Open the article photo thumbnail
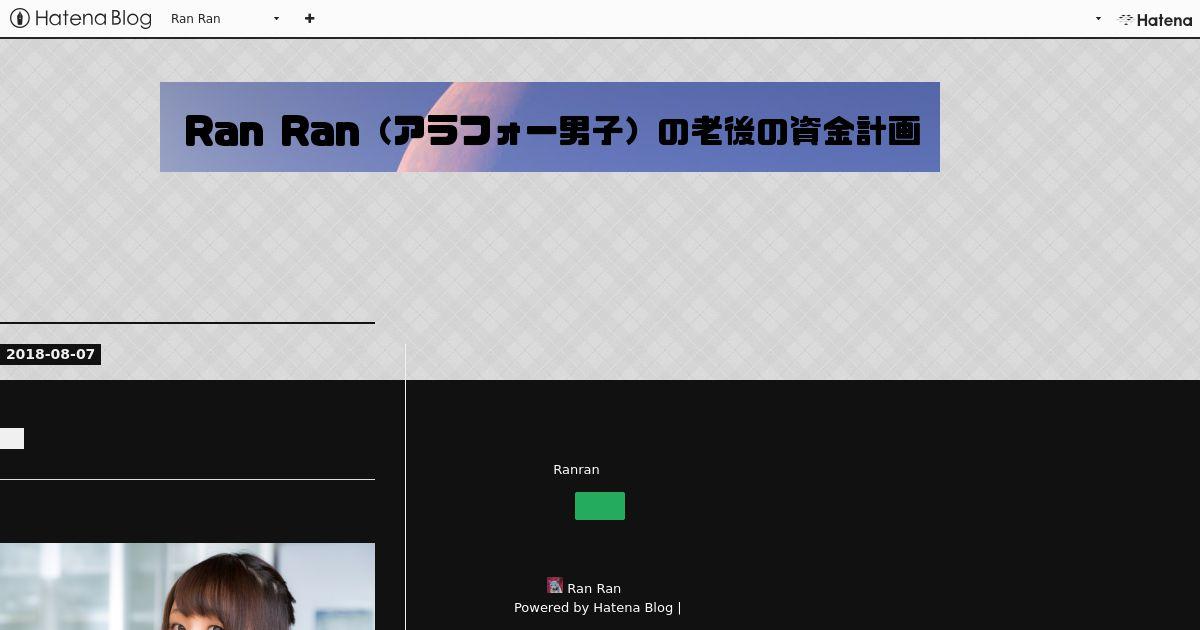This screenshot has height=630, width=1200. [187, 586]
